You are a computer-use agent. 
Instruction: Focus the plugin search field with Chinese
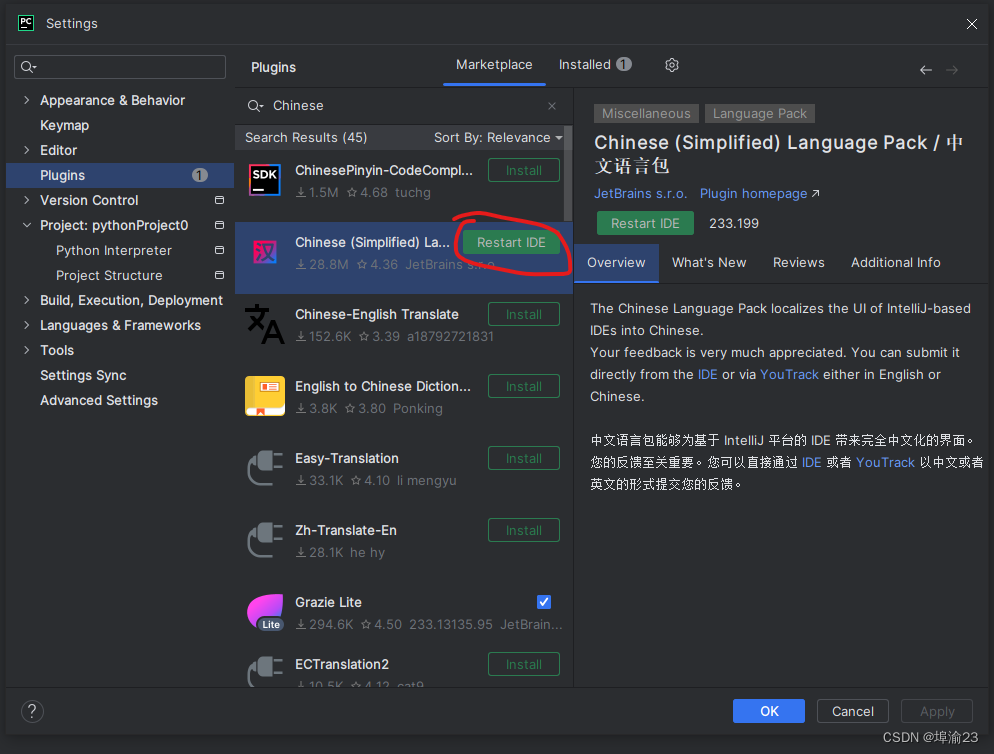coord(403,106)
